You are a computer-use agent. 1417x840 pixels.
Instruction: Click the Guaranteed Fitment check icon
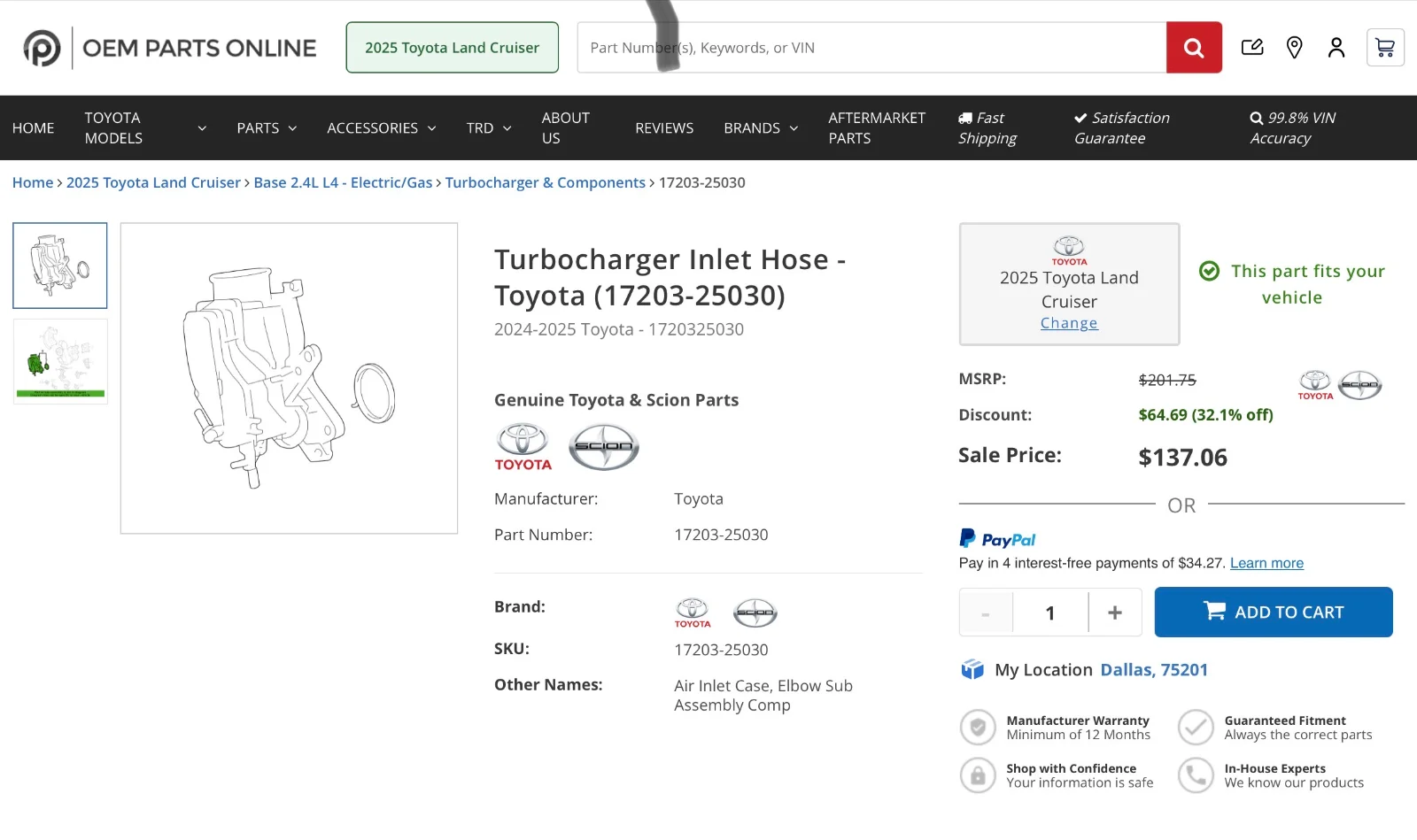click(1196, 728)
